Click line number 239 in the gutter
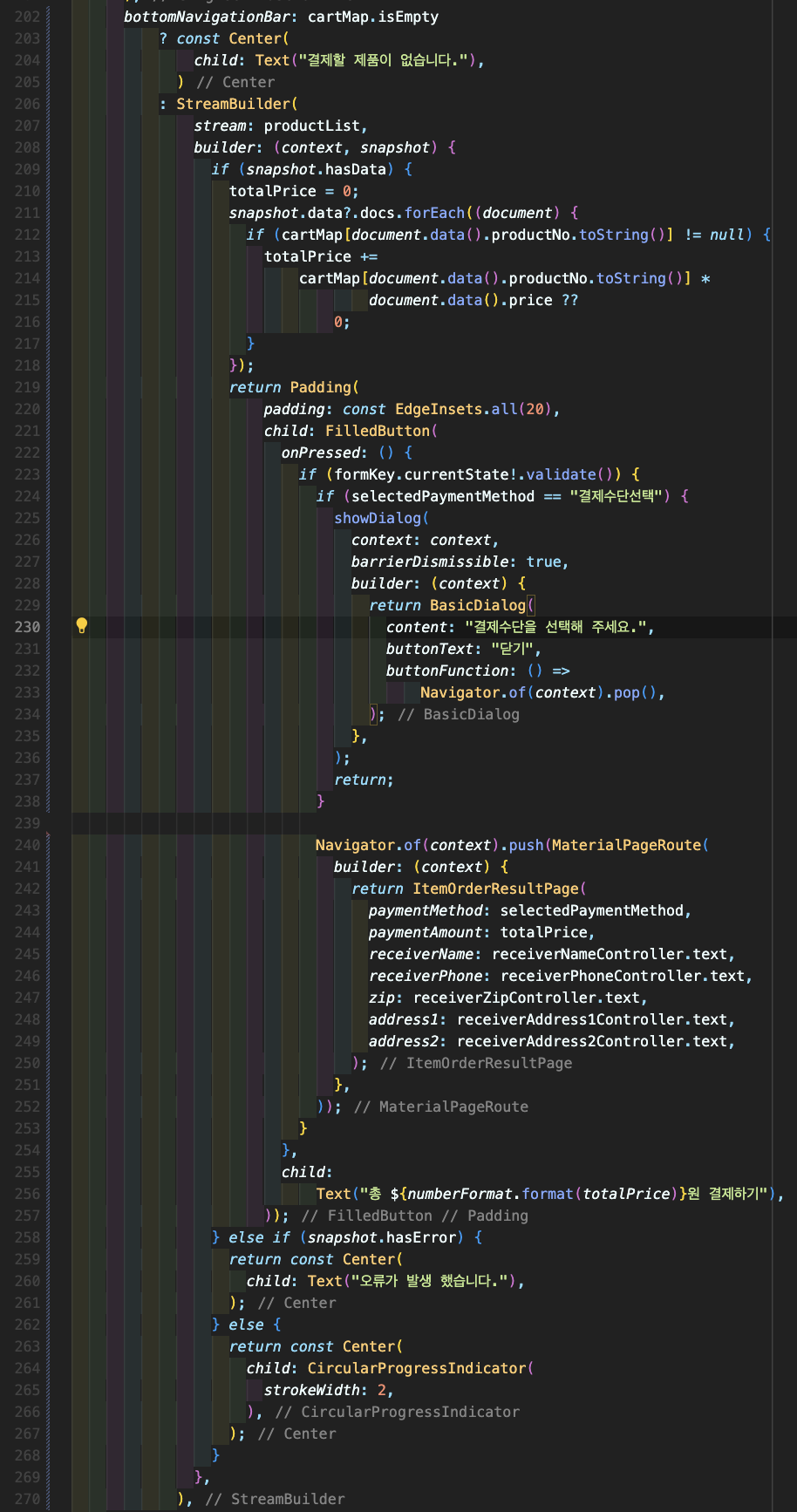 [x=27, y=823]
